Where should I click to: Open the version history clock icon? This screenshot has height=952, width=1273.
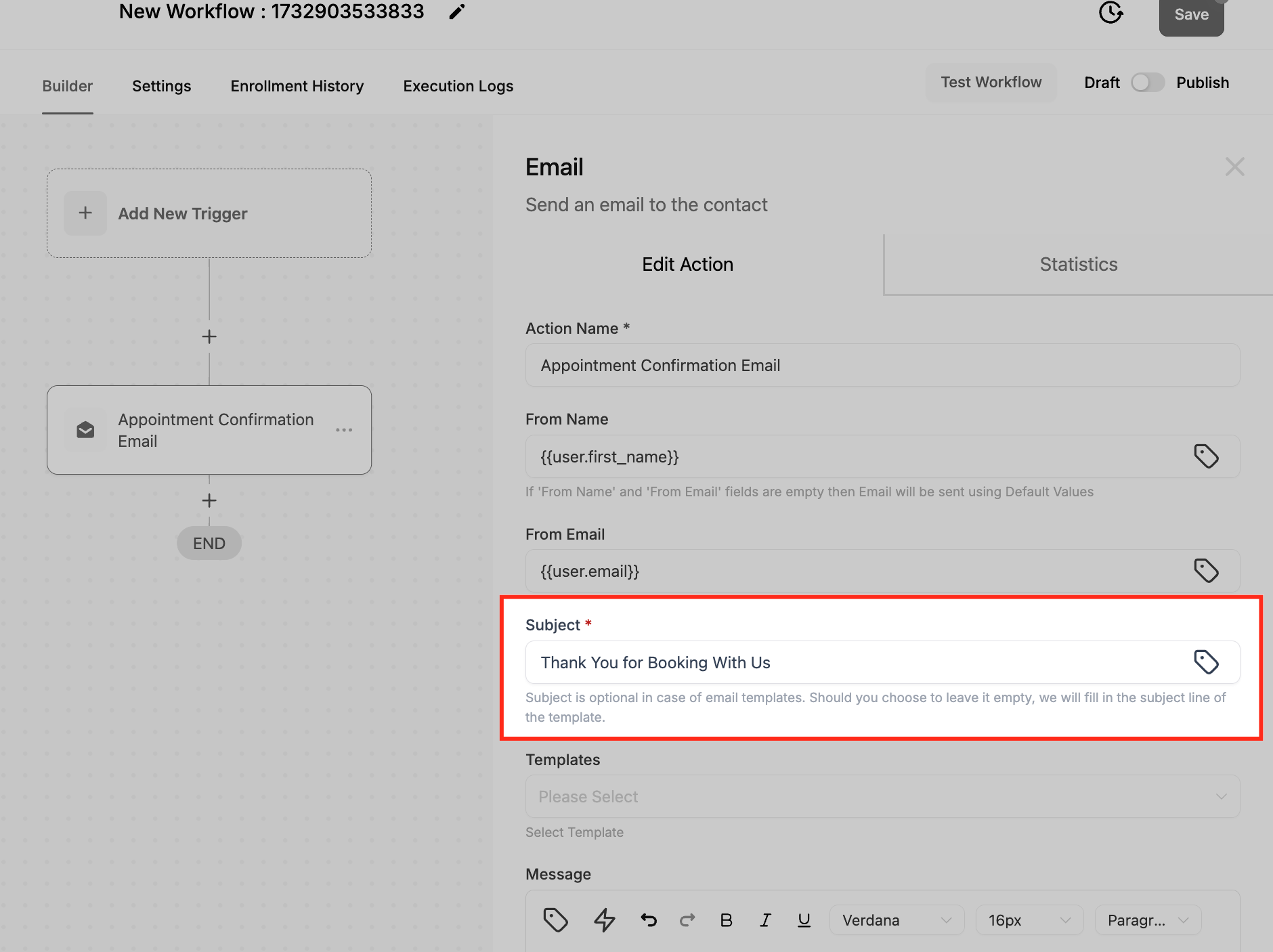pyautogui.click(x=1110, y=13)
